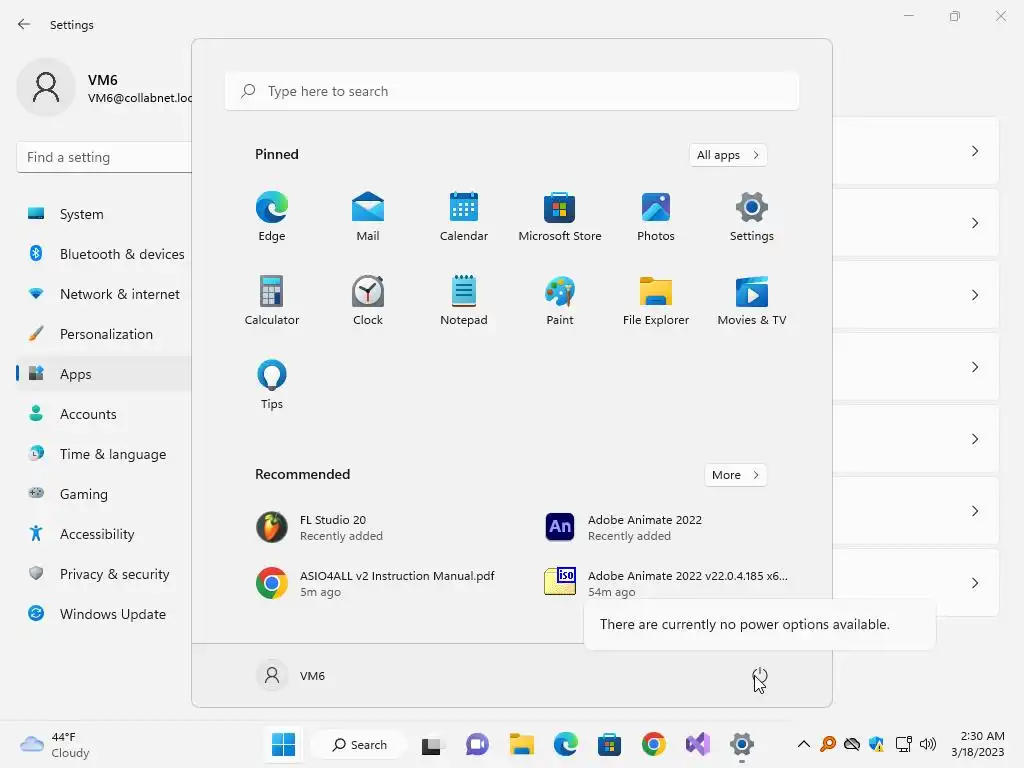Open Windows Update settings
1024x768 pixels.
coord(104,614)
